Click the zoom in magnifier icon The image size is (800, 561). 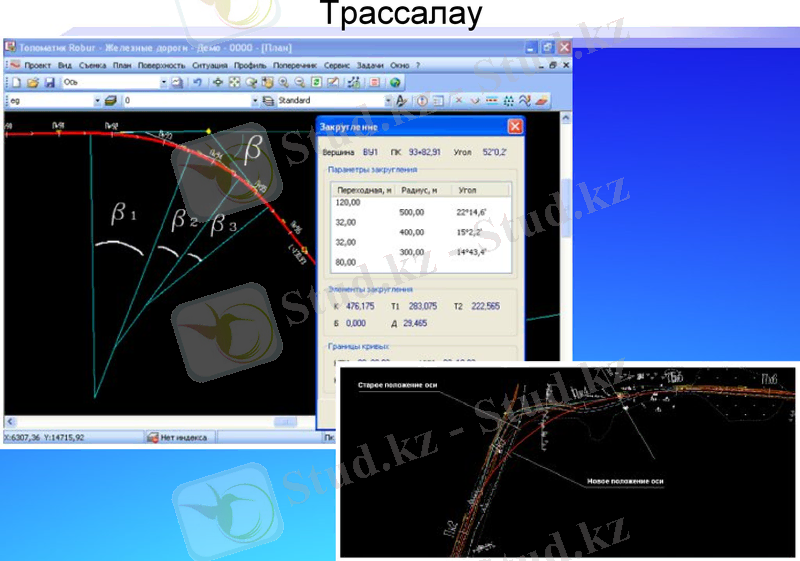point(283,82)
